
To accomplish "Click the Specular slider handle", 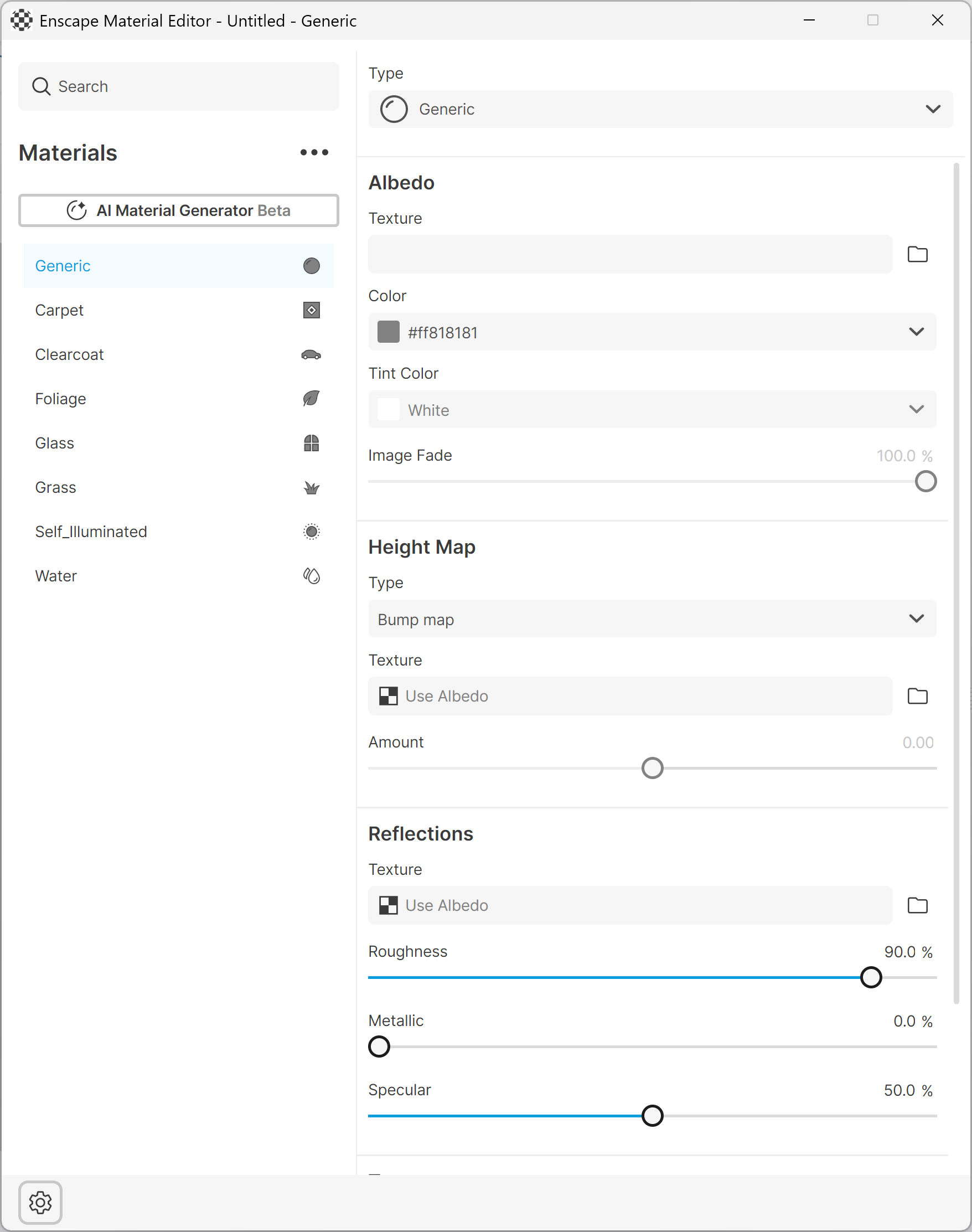I will point(652,1116).
